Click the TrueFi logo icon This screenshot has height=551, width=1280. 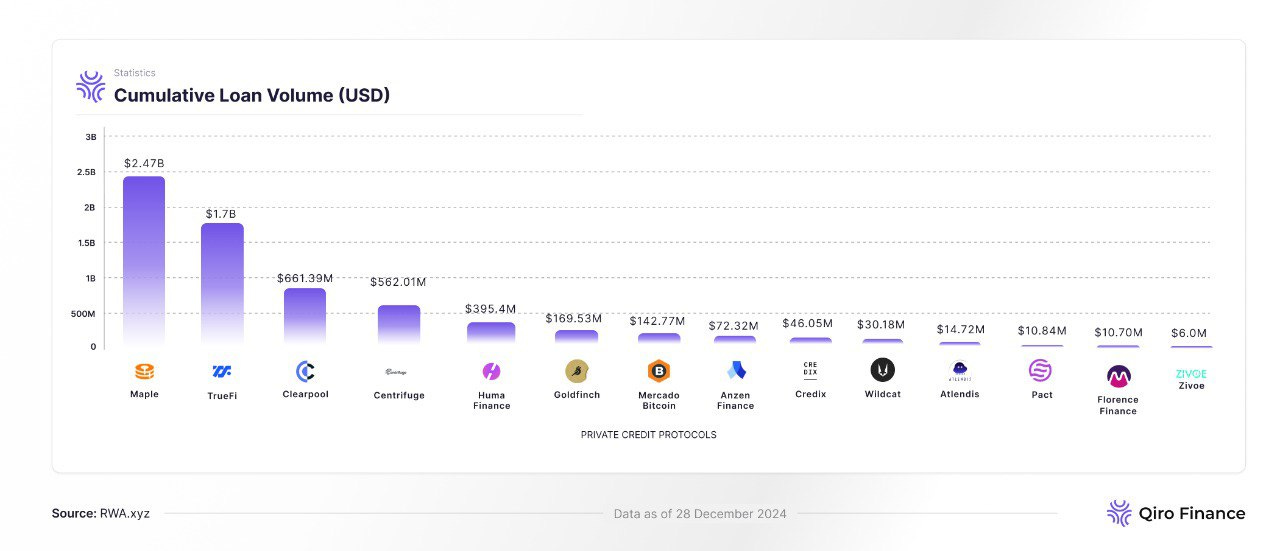tap(222, 372)
